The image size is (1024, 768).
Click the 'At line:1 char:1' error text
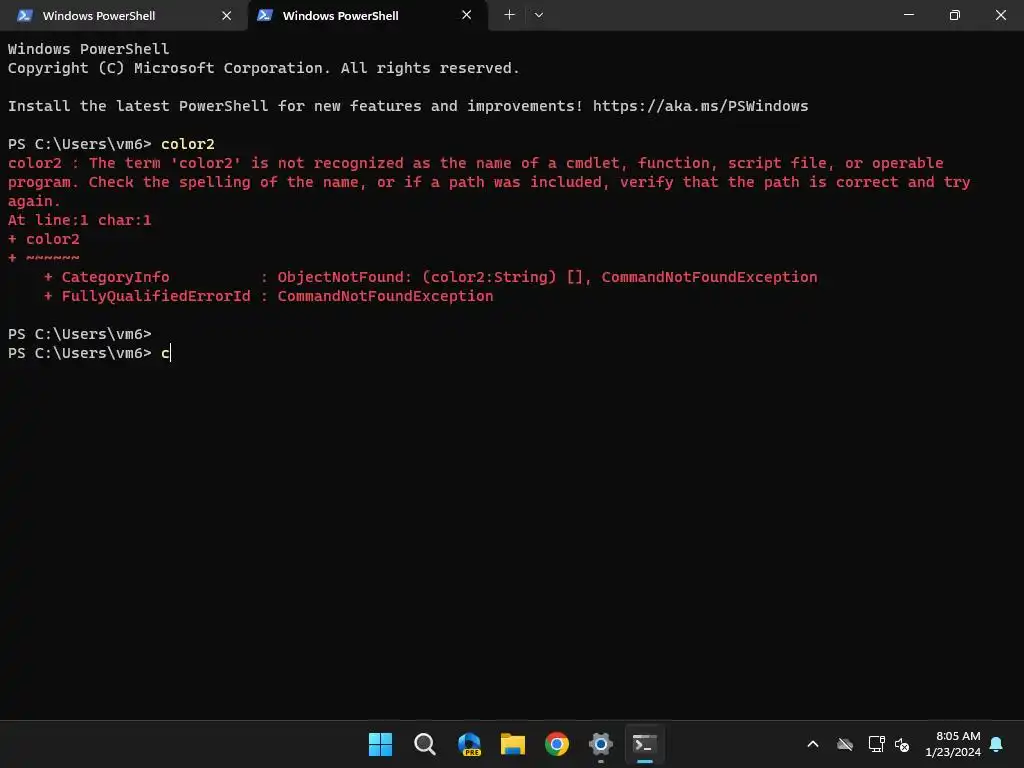coord(80,220)
